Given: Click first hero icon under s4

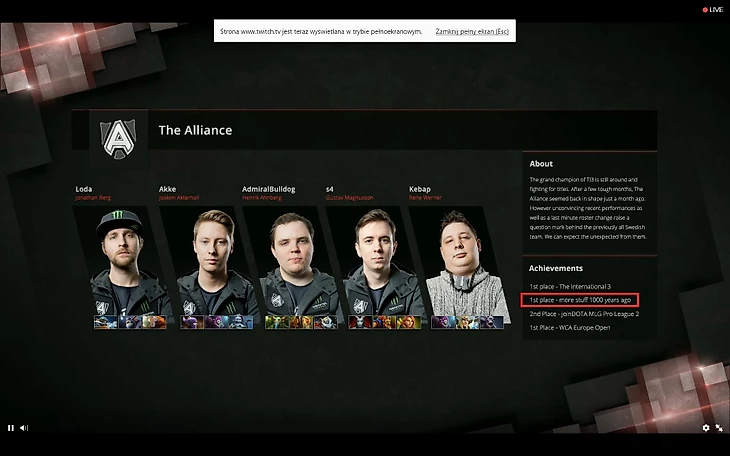Looking at the screenshot, I should click(x=360, y=322).
